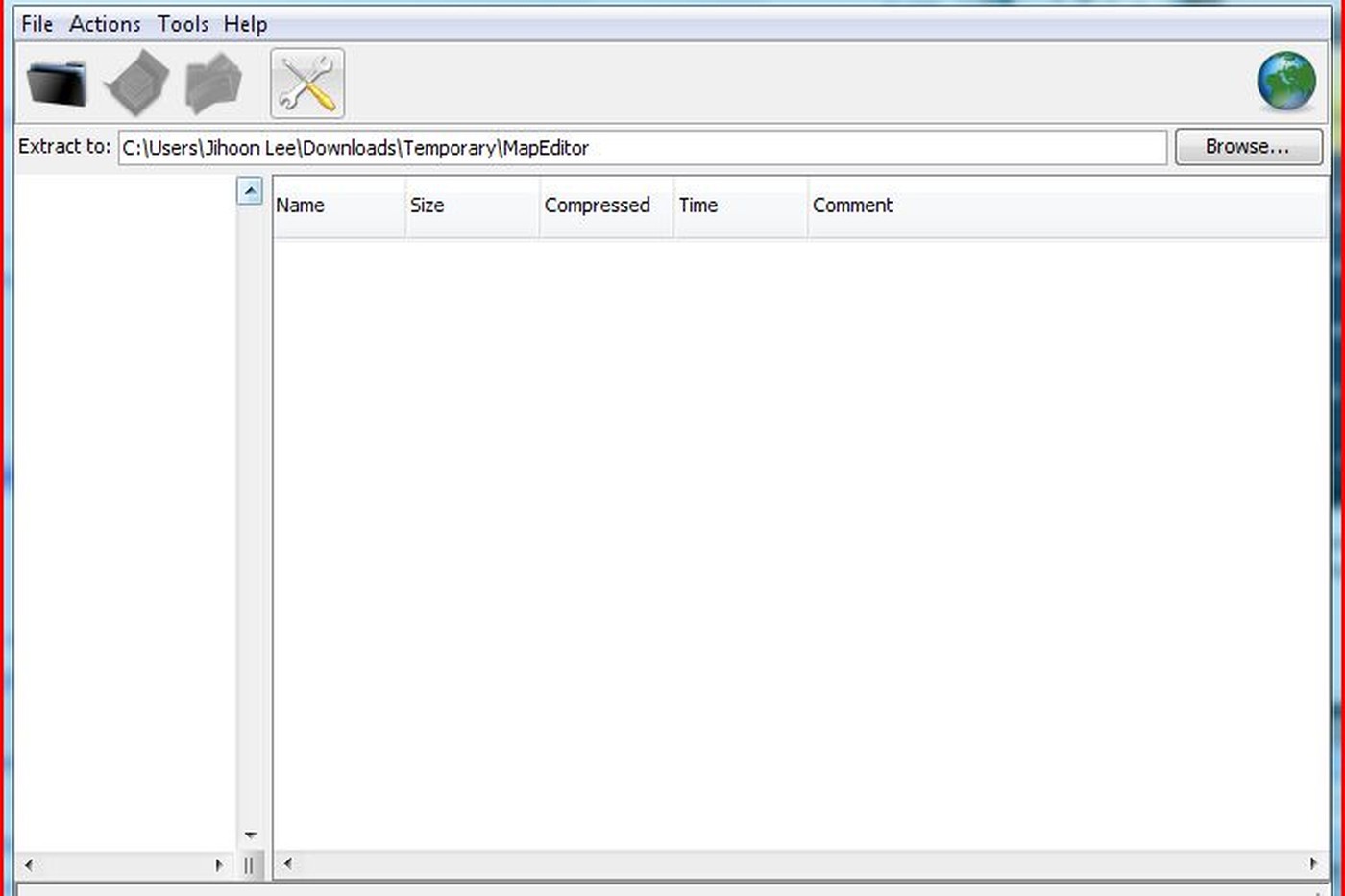Click file list scroll right arrow
The width and height of the screenshot is (1345, 896).
[x=1313, y=864]
